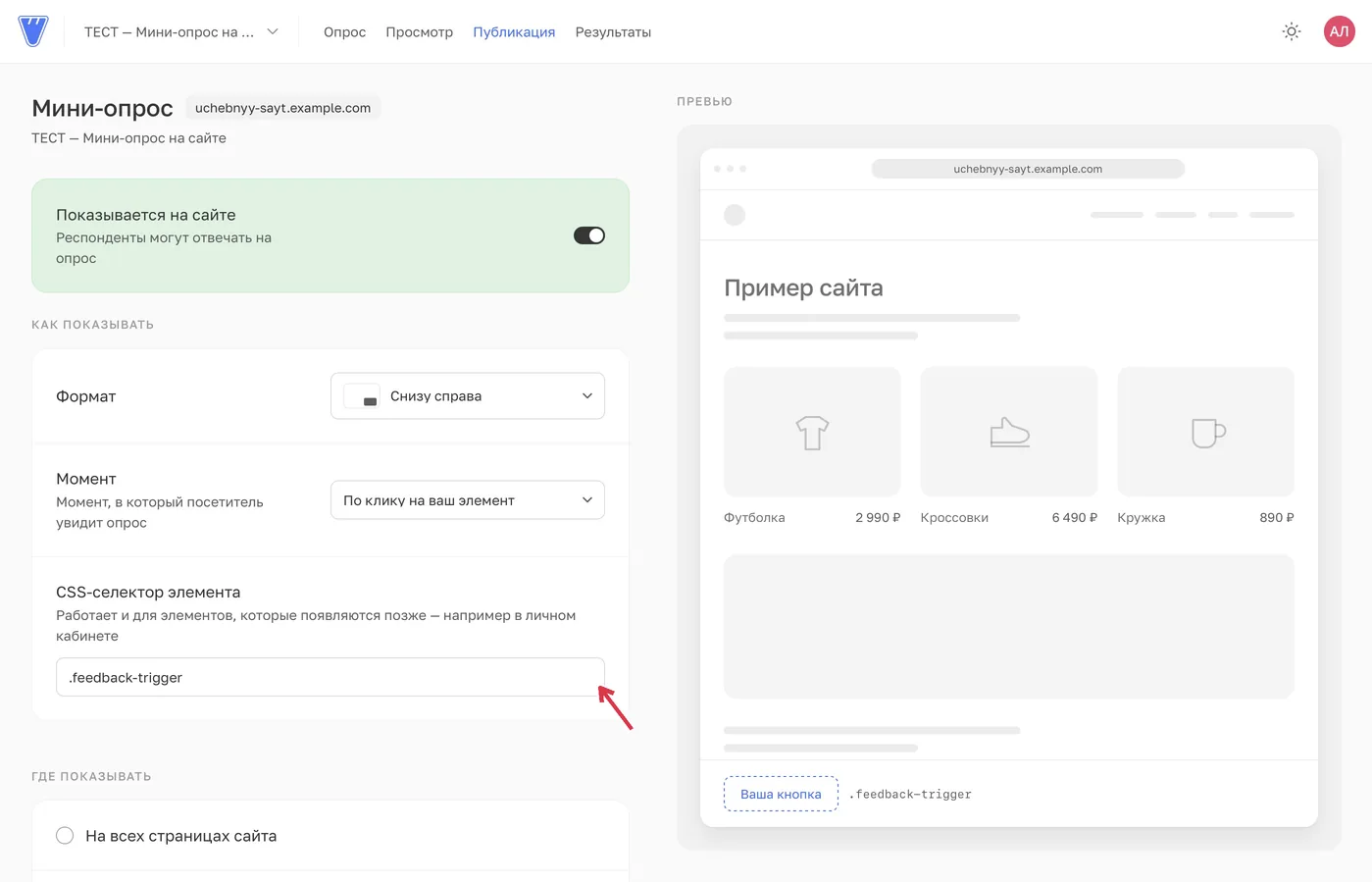Click the '2 990 ₽' price
Viewport: 1372px width, 882px height.
coord(878,518)
